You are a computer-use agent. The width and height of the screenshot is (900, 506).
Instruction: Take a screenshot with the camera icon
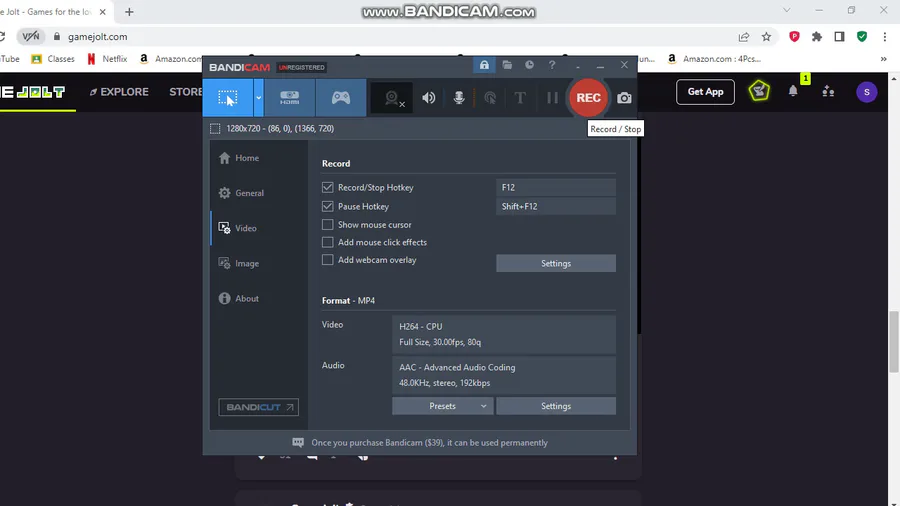pos(624,98)
